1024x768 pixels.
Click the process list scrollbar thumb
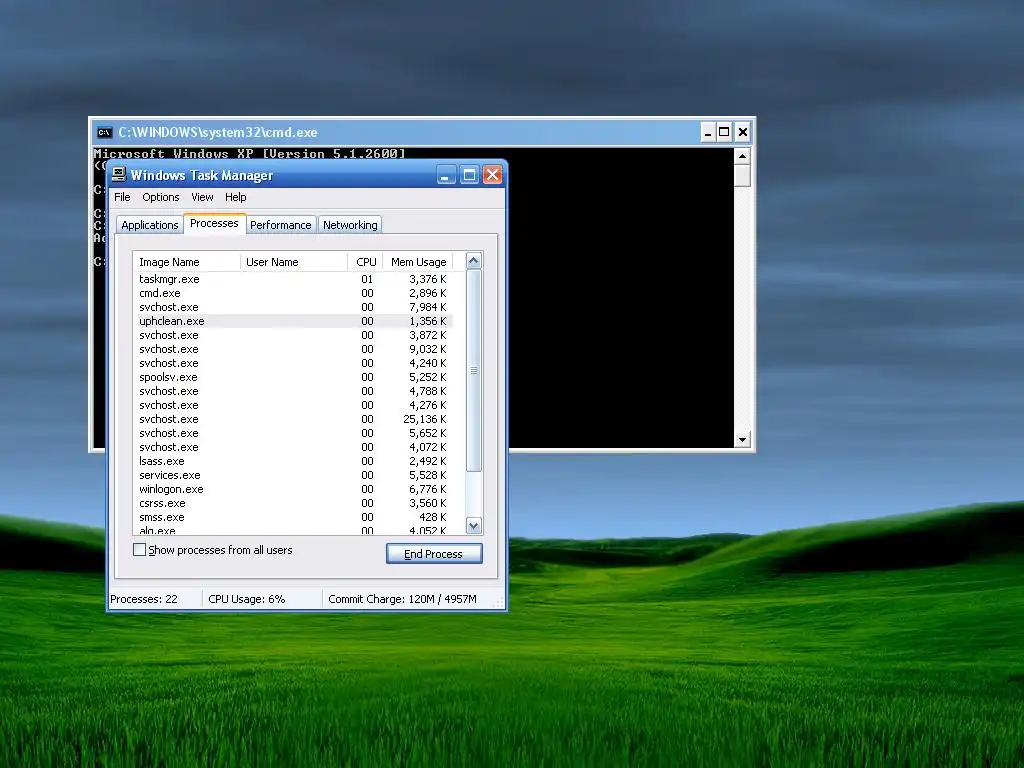coord(474,370)
